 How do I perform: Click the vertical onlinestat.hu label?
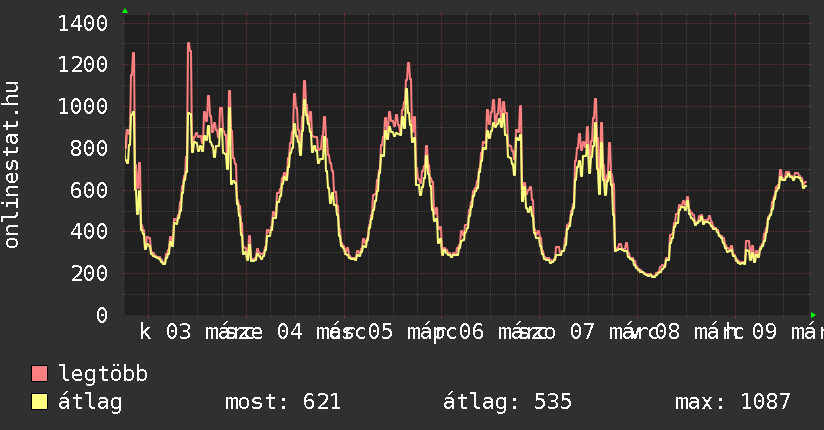(12, 165)
